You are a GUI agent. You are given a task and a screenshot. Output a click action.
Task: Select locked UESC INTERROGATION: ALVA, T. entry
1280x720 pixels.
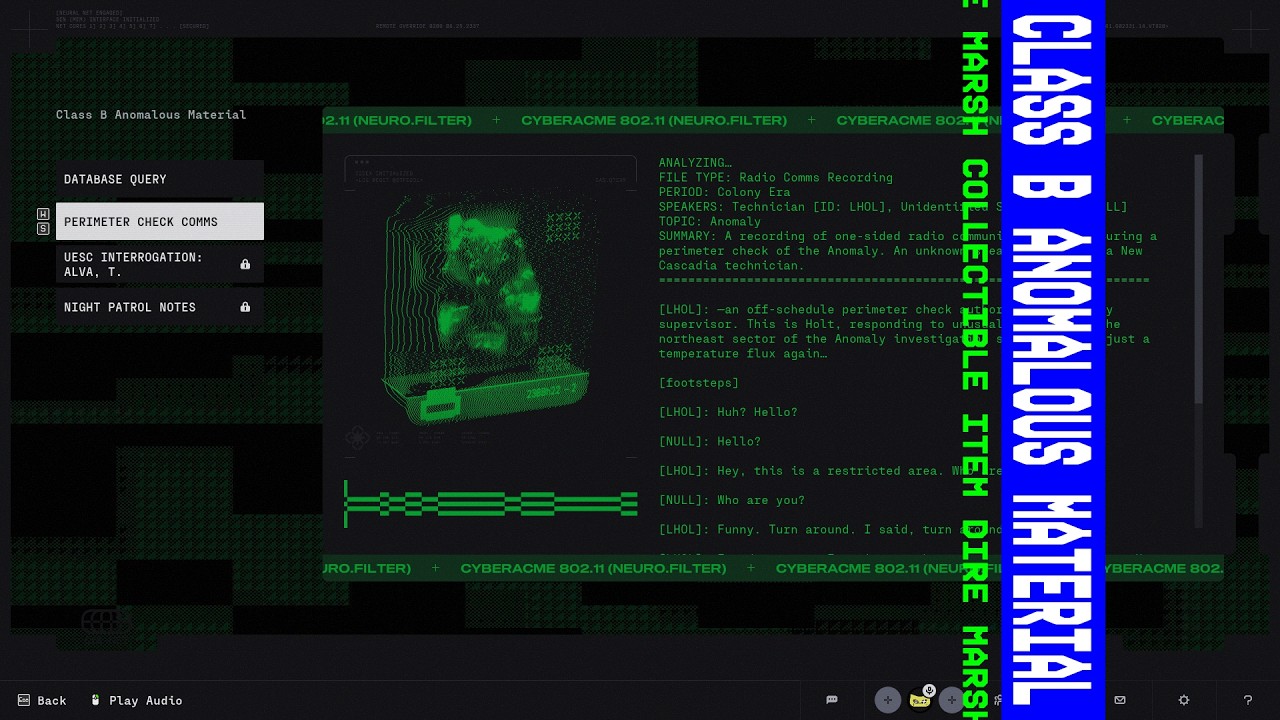tap(160, 264)
